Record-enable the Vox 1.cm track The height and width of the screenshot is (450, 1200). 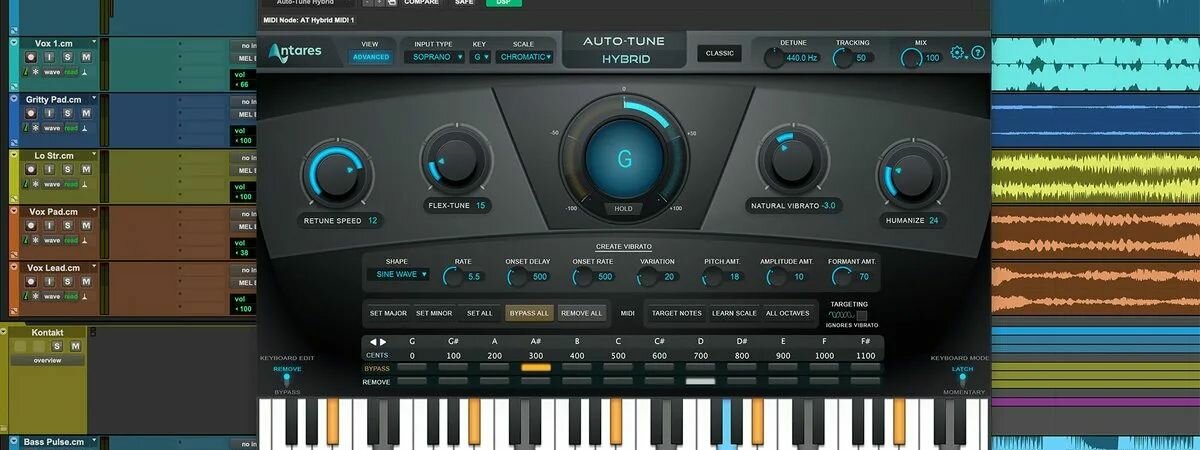[x=32, y=57]
